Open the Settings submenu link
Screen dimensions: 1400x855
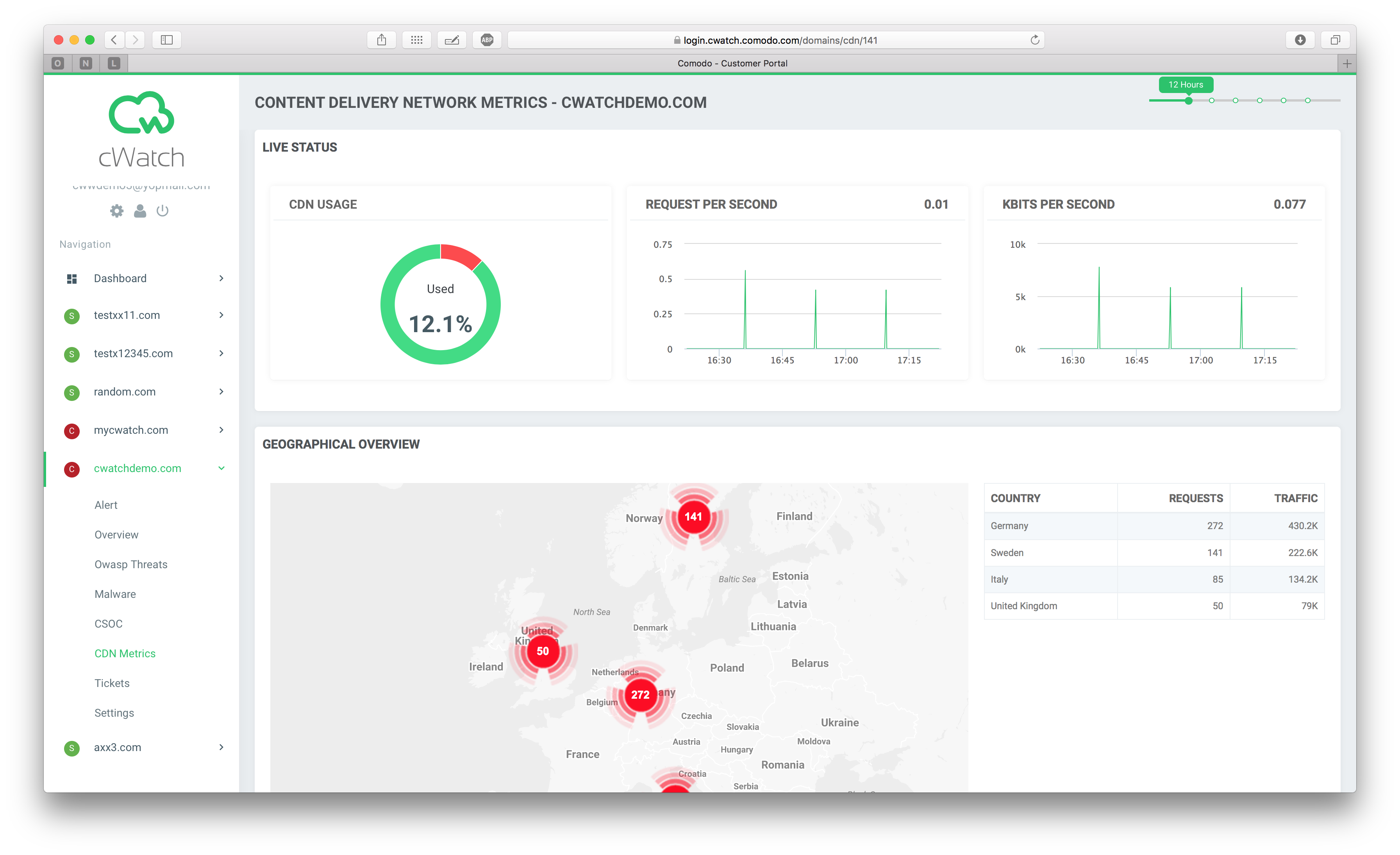pos(114,713)
